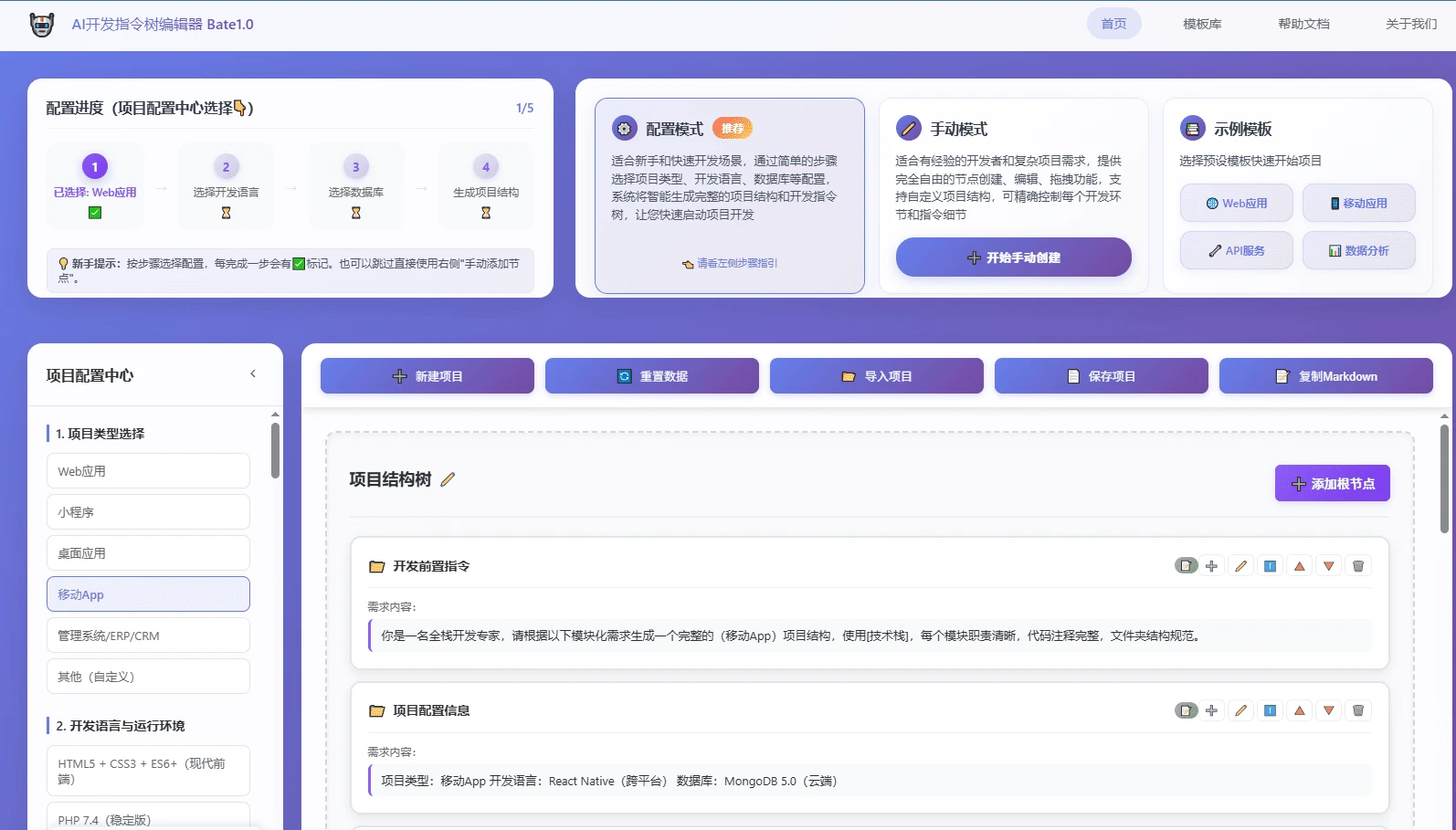Screen dimensions: 1456x830
Task: Collapse 项目配置中心 panel with chevron
Action: (253, 373)
